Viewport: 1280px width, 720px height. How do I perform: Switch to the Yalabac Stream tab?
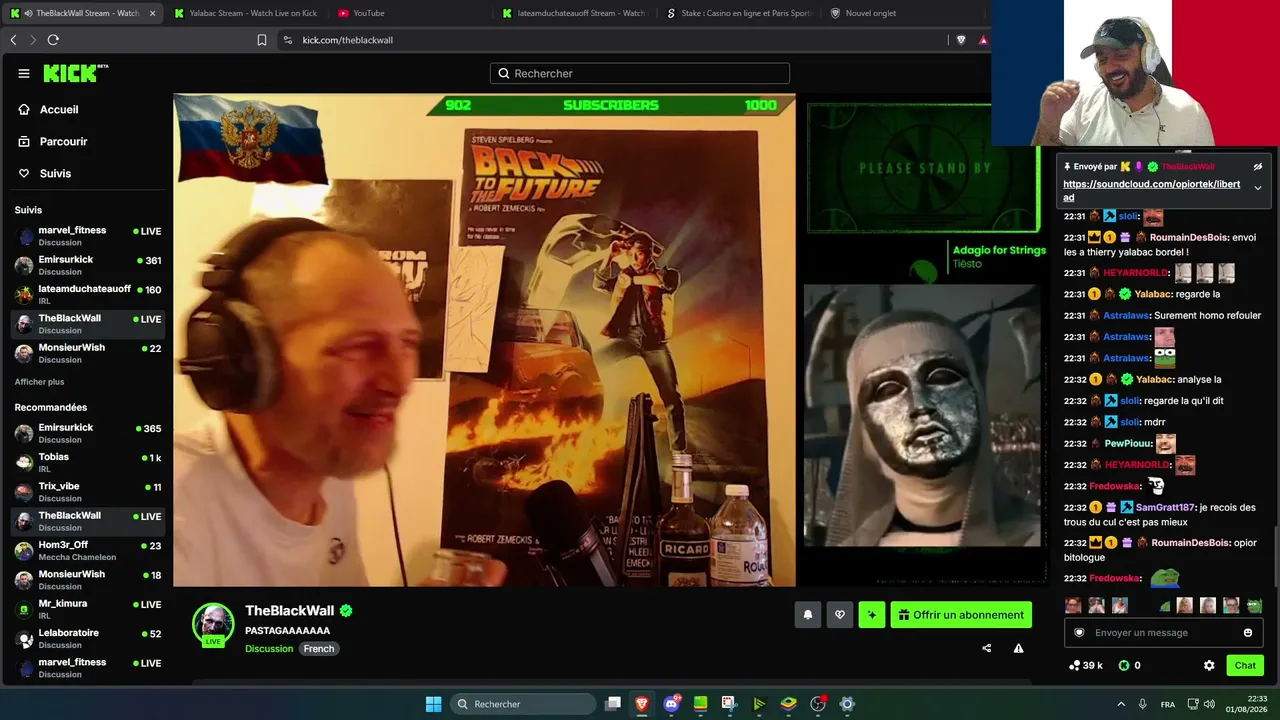(245, 13)
